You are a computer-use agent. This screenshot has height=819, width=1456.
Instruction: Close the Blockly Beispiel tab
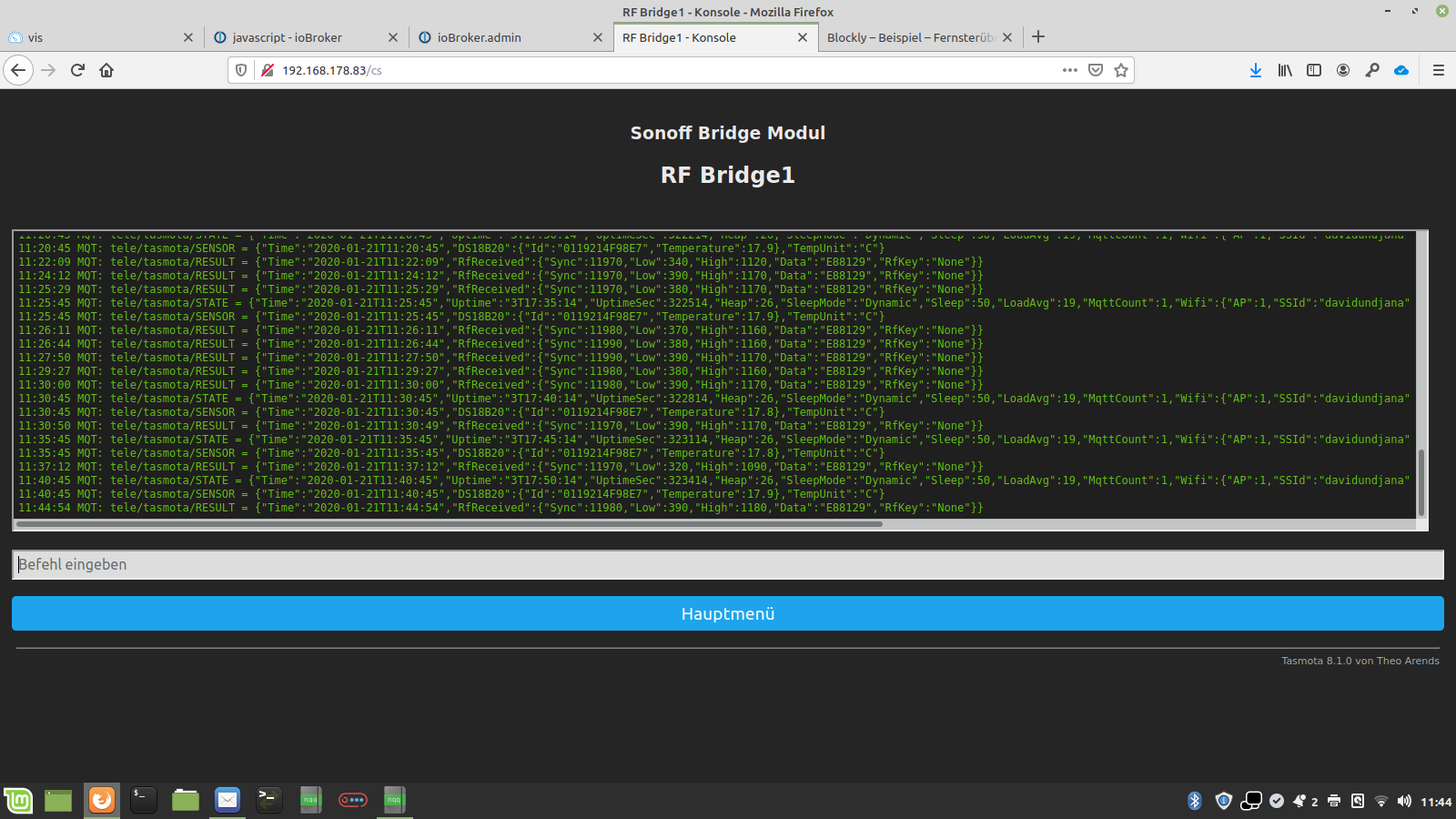1007,37
